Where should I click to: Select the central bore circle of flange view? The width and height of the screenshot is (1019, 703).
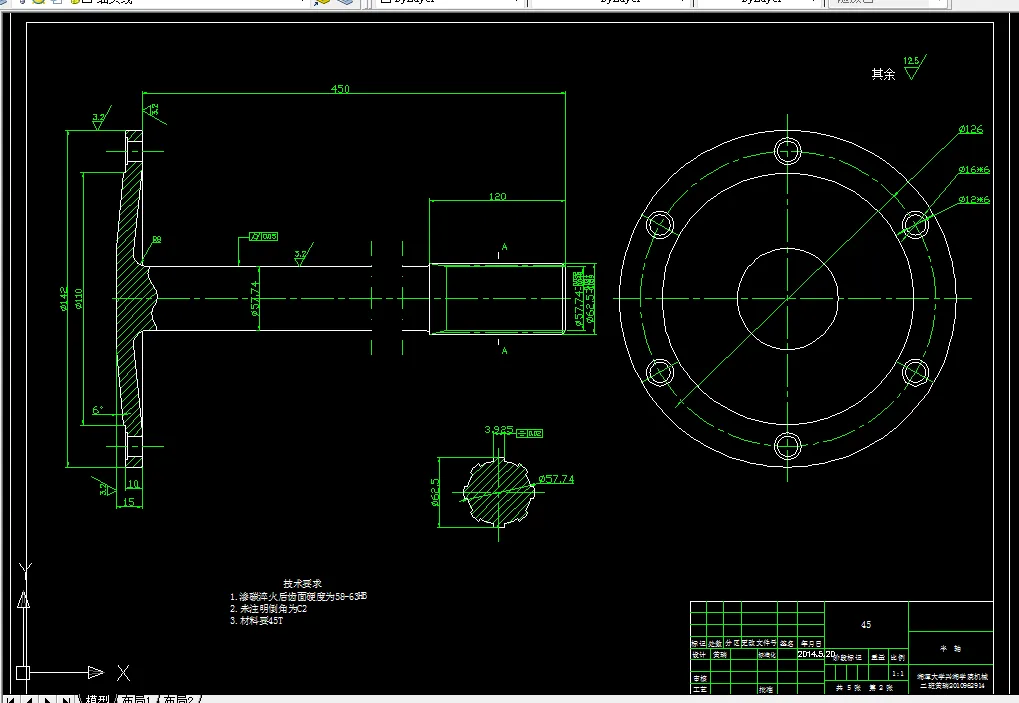788,298
